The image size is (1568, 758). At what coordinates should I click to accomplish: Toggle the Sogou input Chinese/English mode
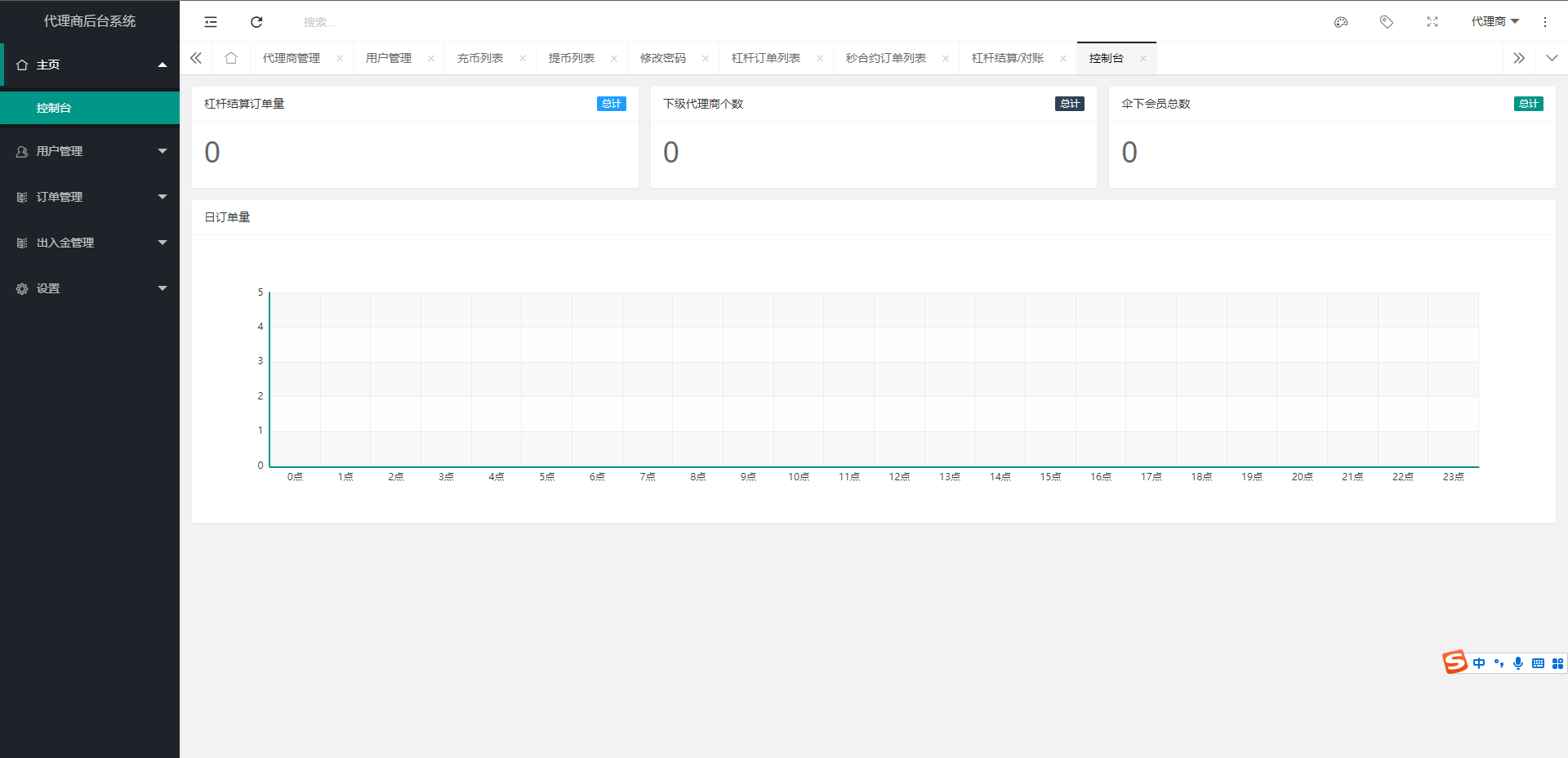pos(1479,663)
